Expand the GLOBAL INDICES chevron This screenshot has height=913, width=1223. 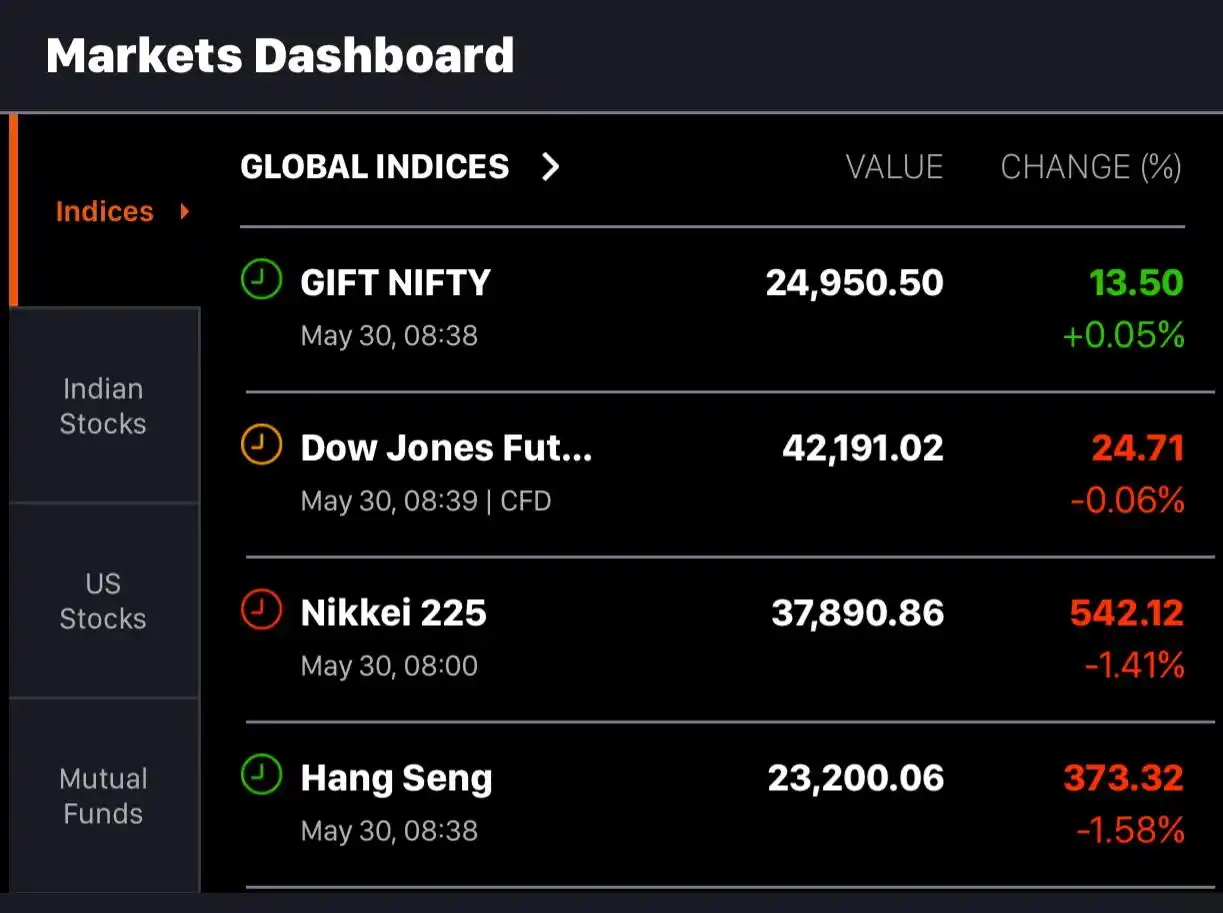[x=550, y=167]
